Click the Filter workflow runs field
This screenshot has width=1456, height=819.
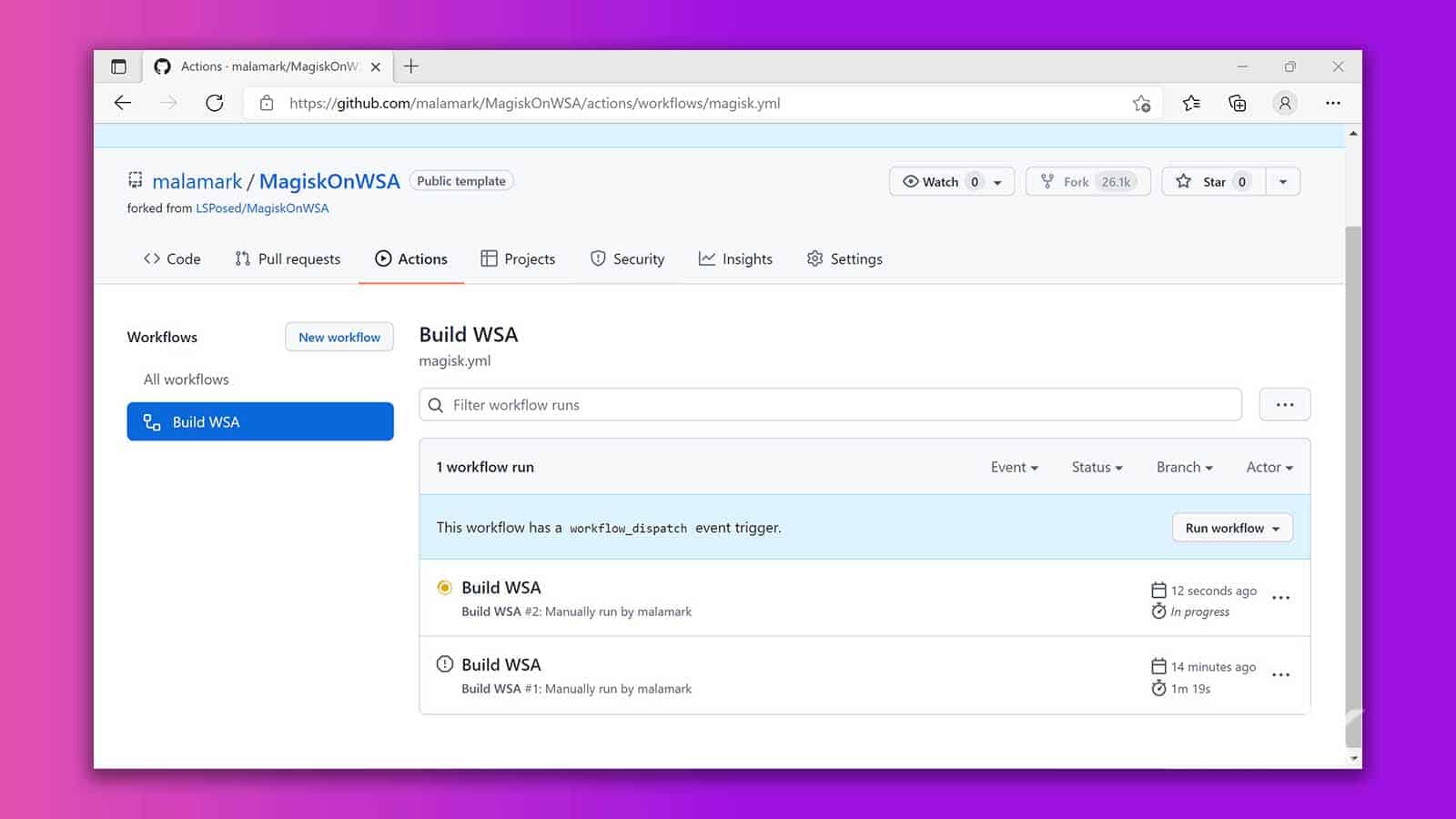tap(830, 405)
